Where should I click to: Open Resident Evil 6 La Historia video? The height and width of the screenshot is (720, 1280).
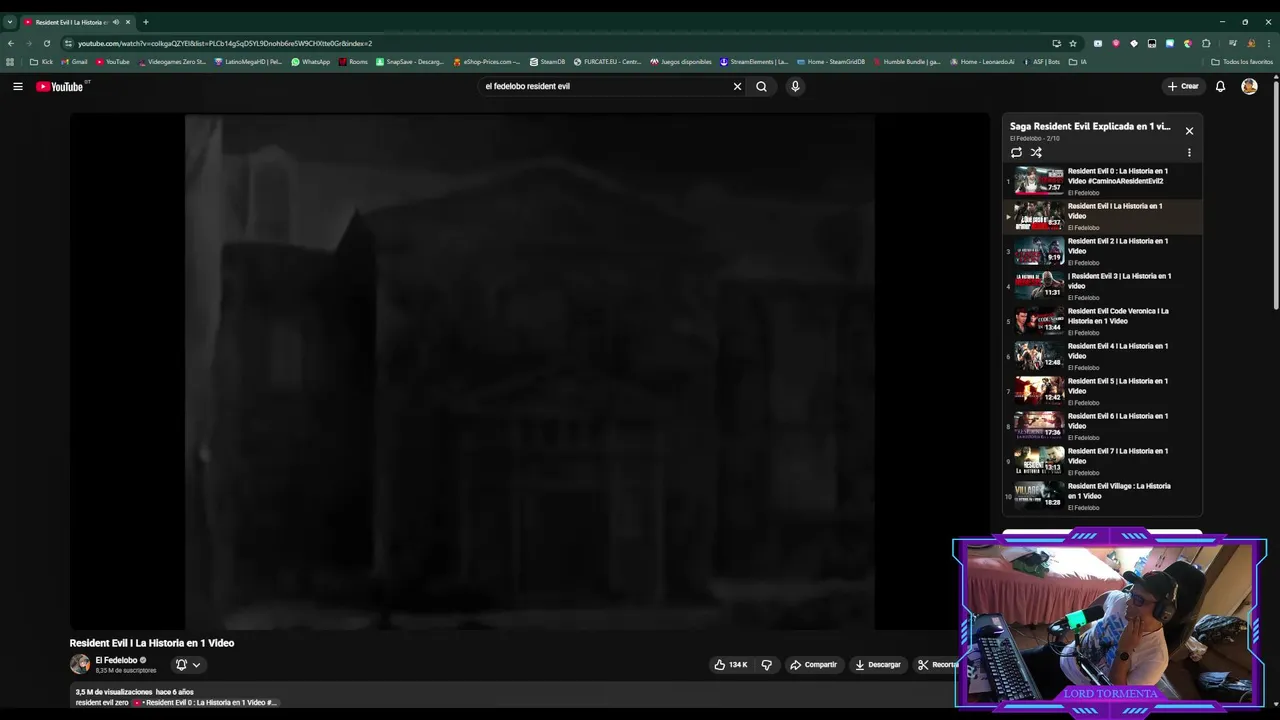(x=1102, y=426)
